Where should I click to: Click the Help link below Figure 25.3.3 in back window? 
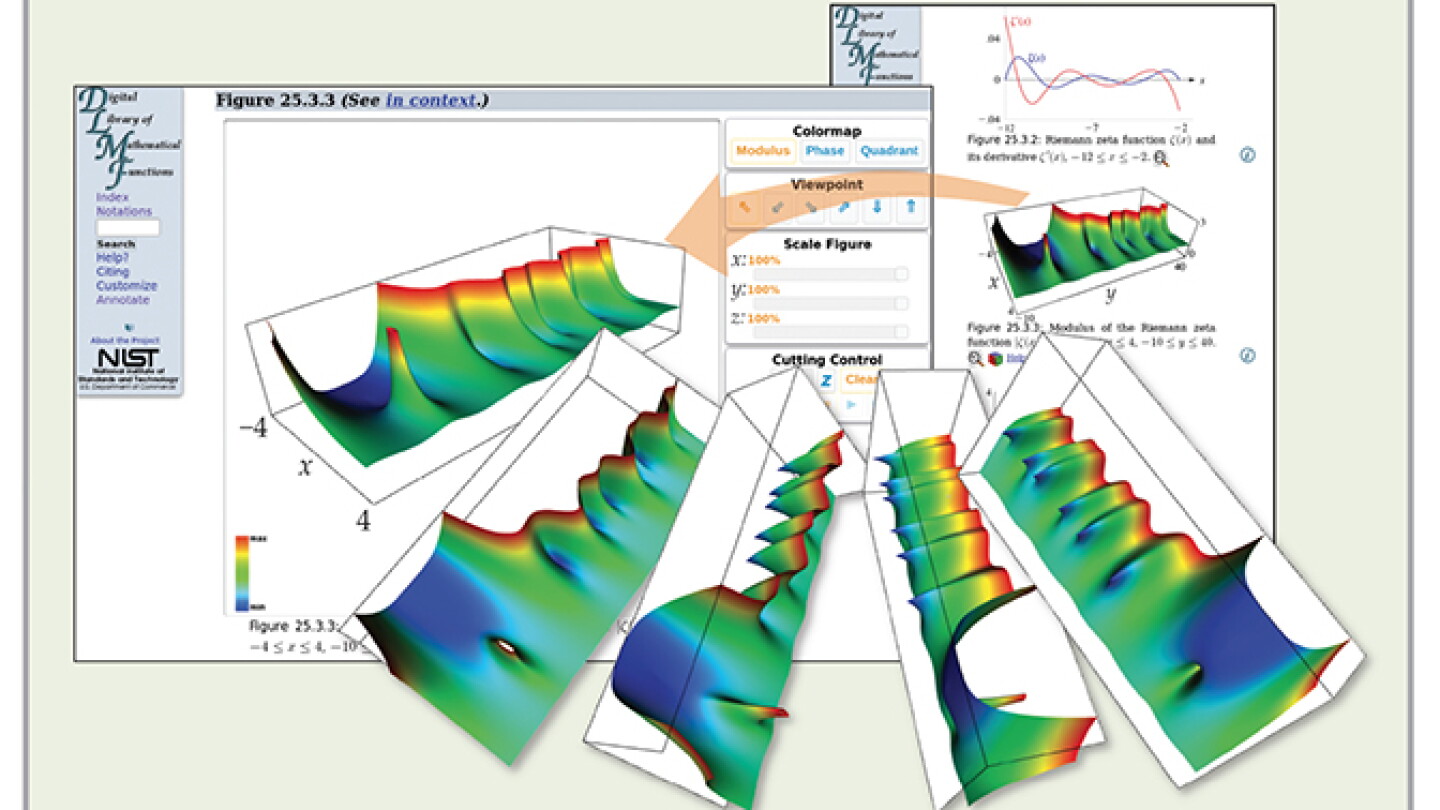pyautogui.click(x=1015, y=358)
